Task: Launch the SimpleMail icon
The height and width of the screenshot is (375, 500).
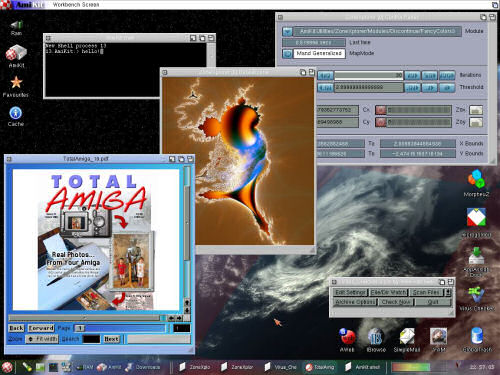Action: tap(407, 337)
